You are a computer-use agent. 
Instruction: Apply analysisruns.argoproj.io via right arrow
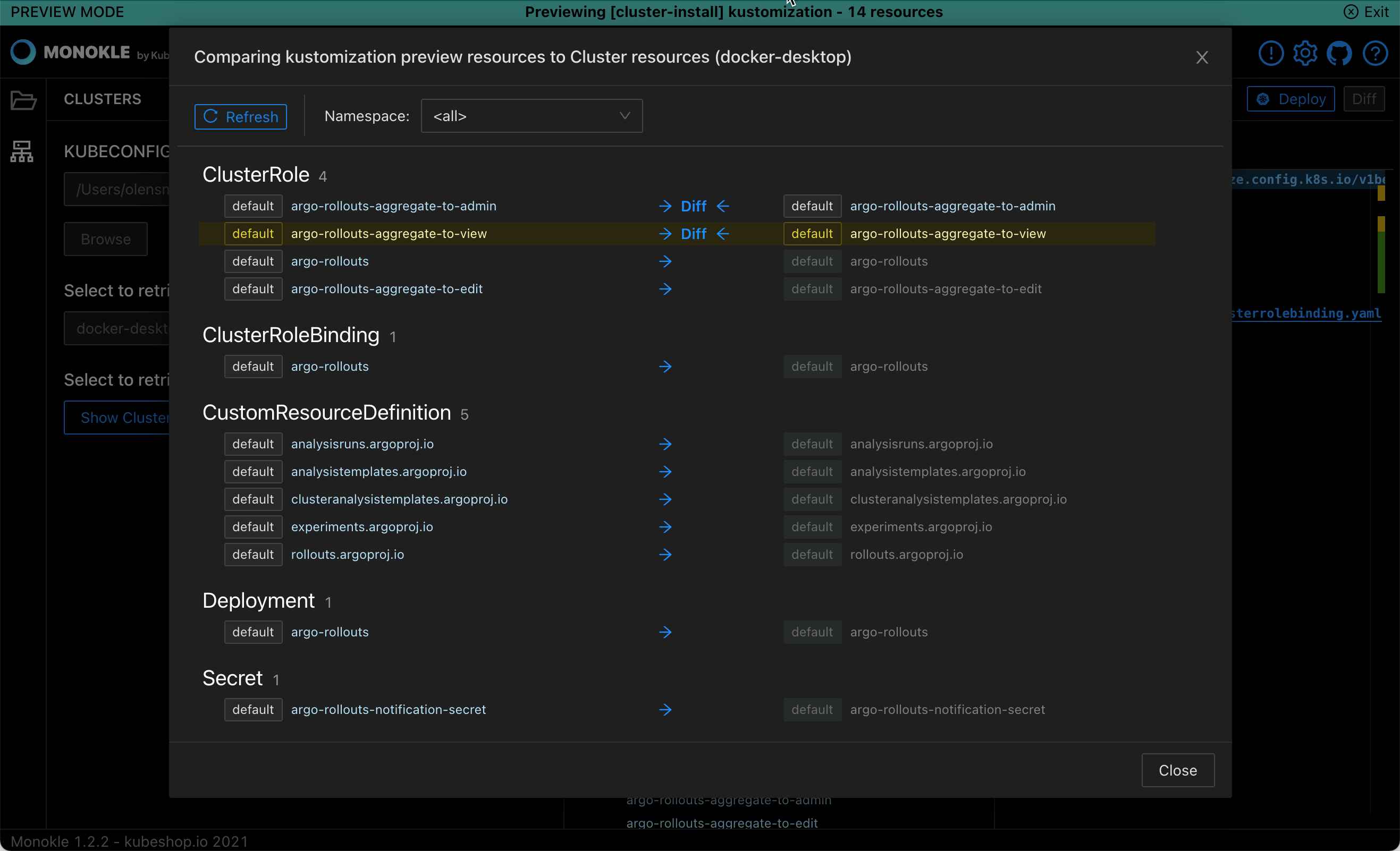click(665, 444)
